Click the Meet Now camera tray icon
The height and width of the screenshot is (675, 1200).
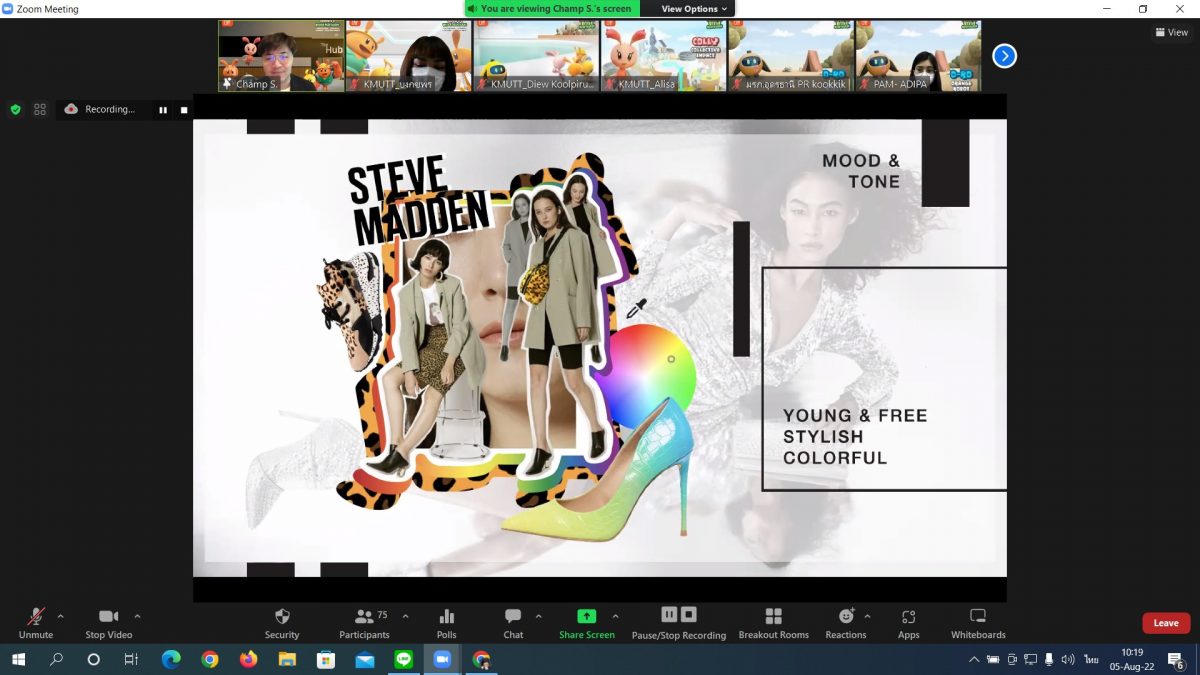(1012, 660)
